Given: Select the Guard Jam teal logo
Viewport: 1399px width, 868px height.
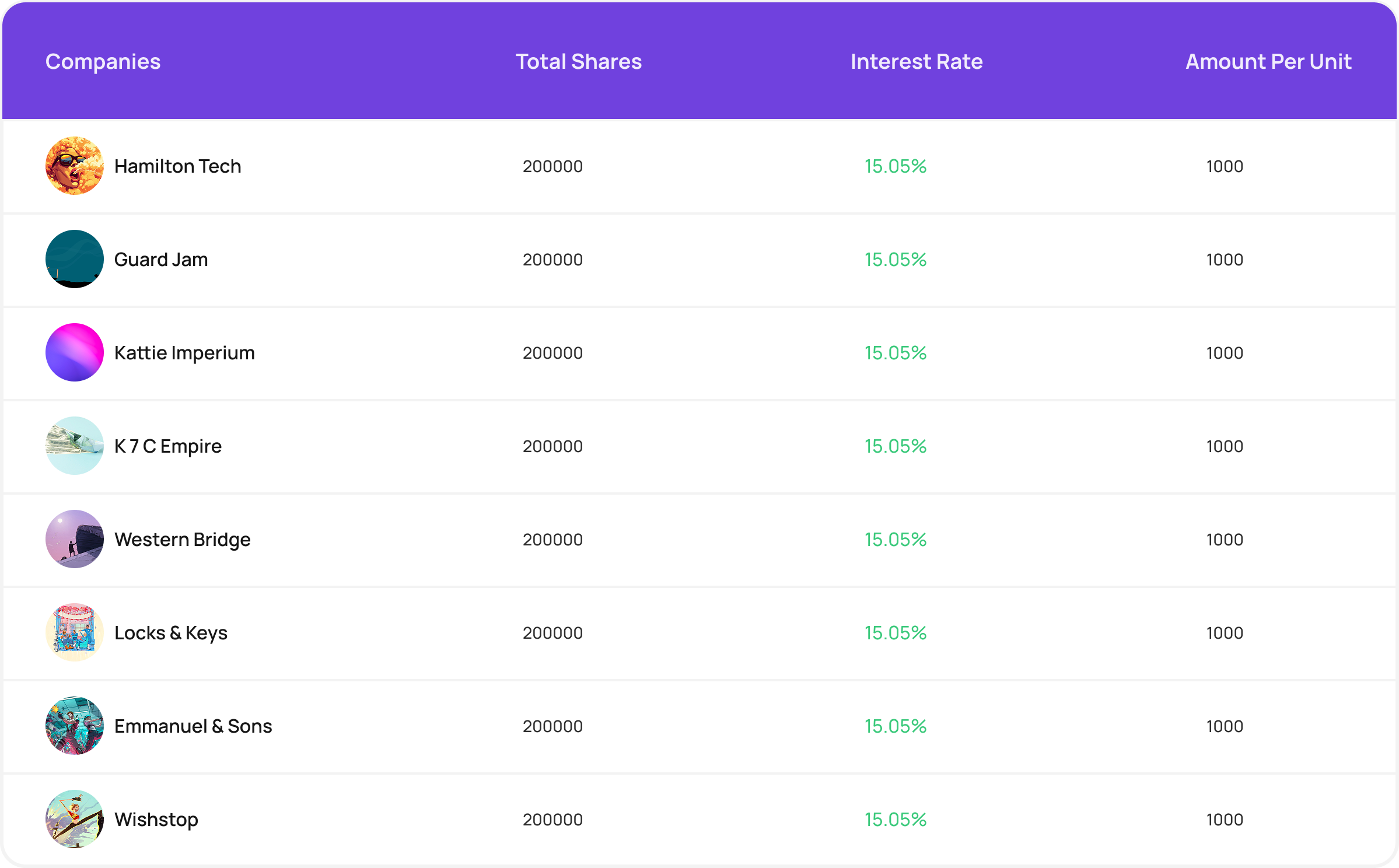Looking at the screenshot, I should tap(75, 259).
